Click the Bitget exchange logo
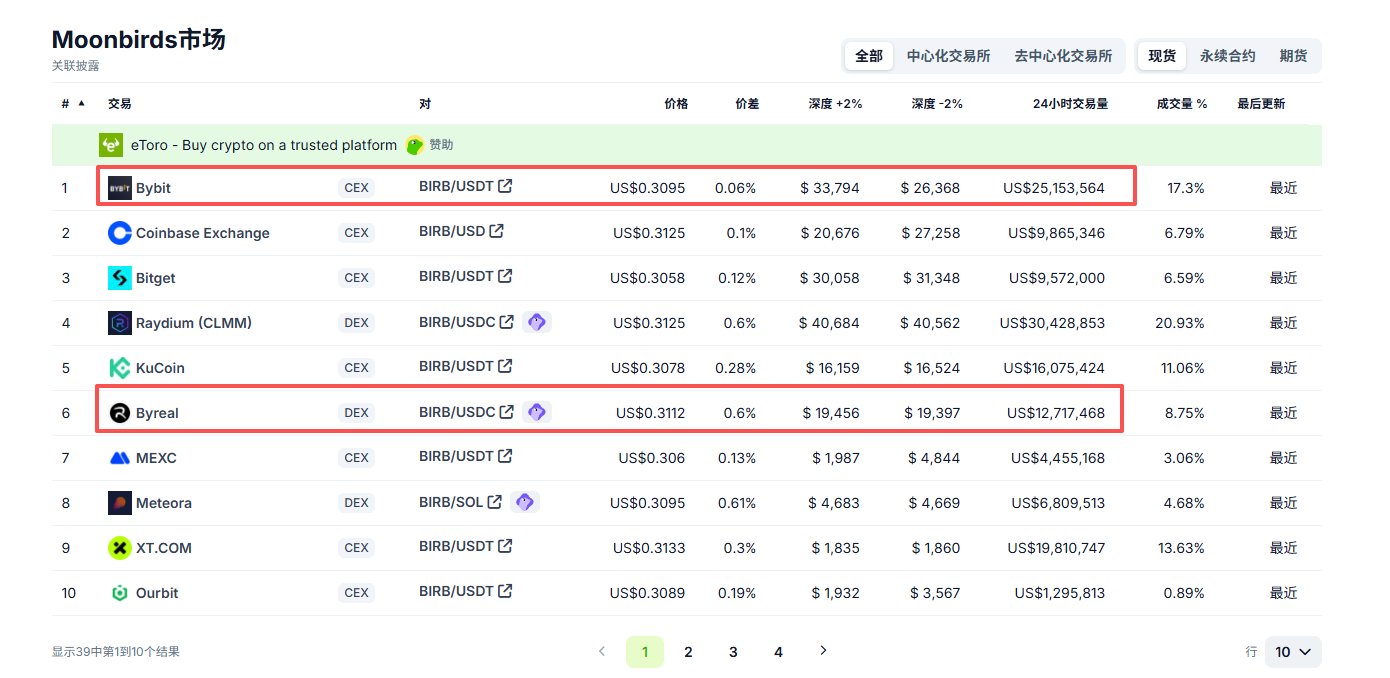 (120, 278)
